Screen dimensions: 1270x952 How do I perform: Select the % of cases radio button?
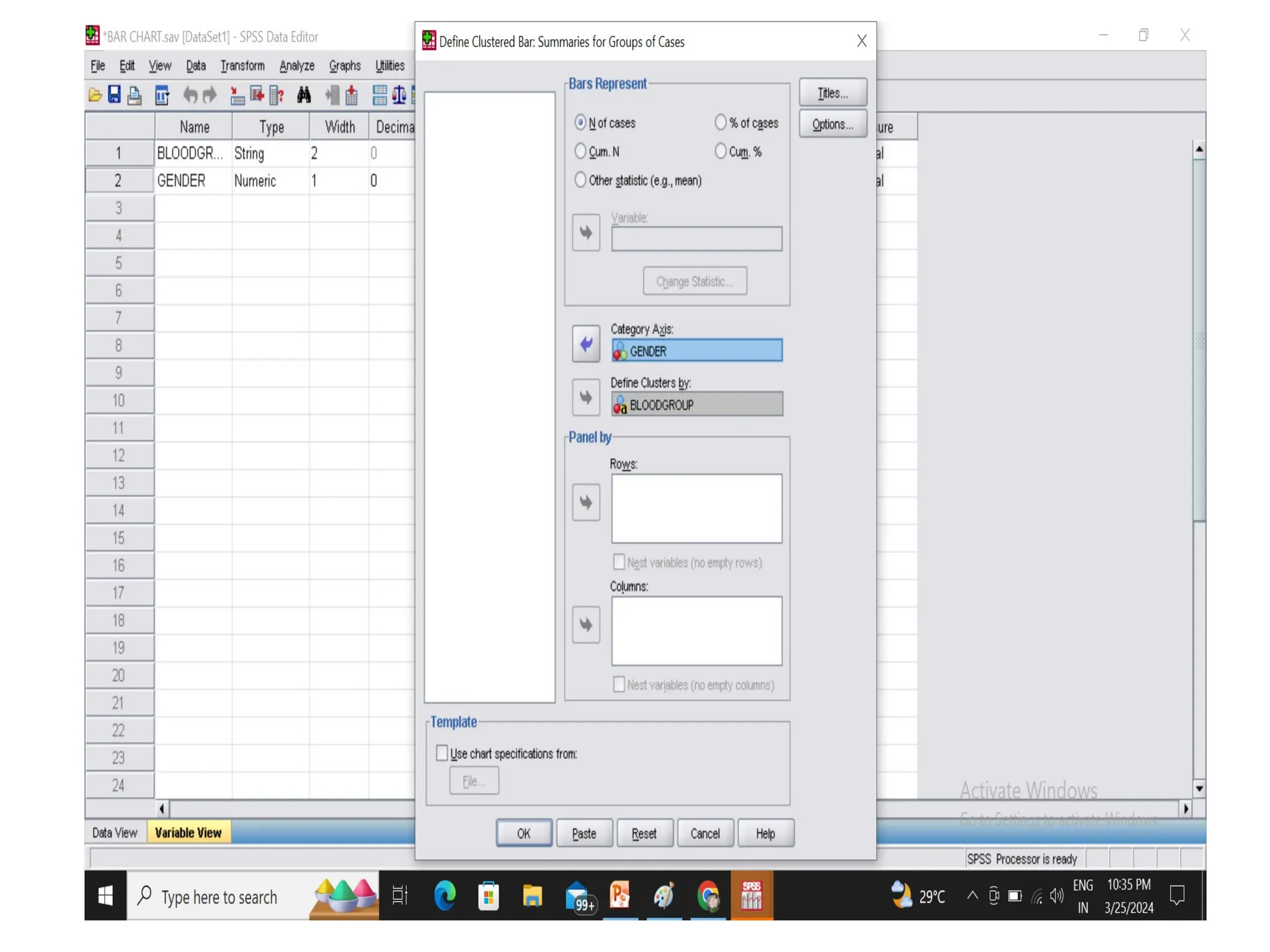point(720,123)
